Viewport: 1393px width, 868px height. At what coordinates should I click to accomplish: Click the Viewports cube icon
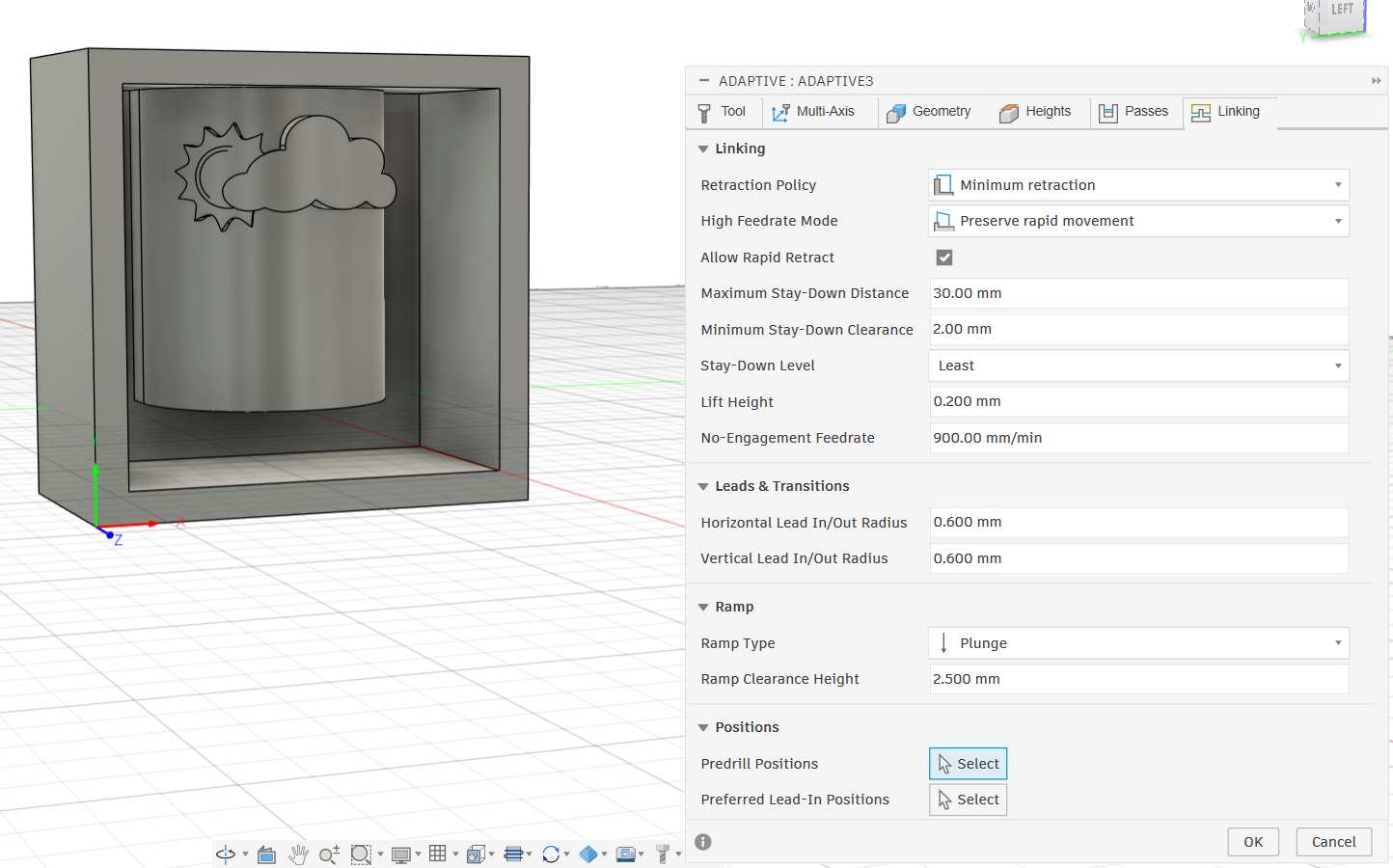coord(476,854)
